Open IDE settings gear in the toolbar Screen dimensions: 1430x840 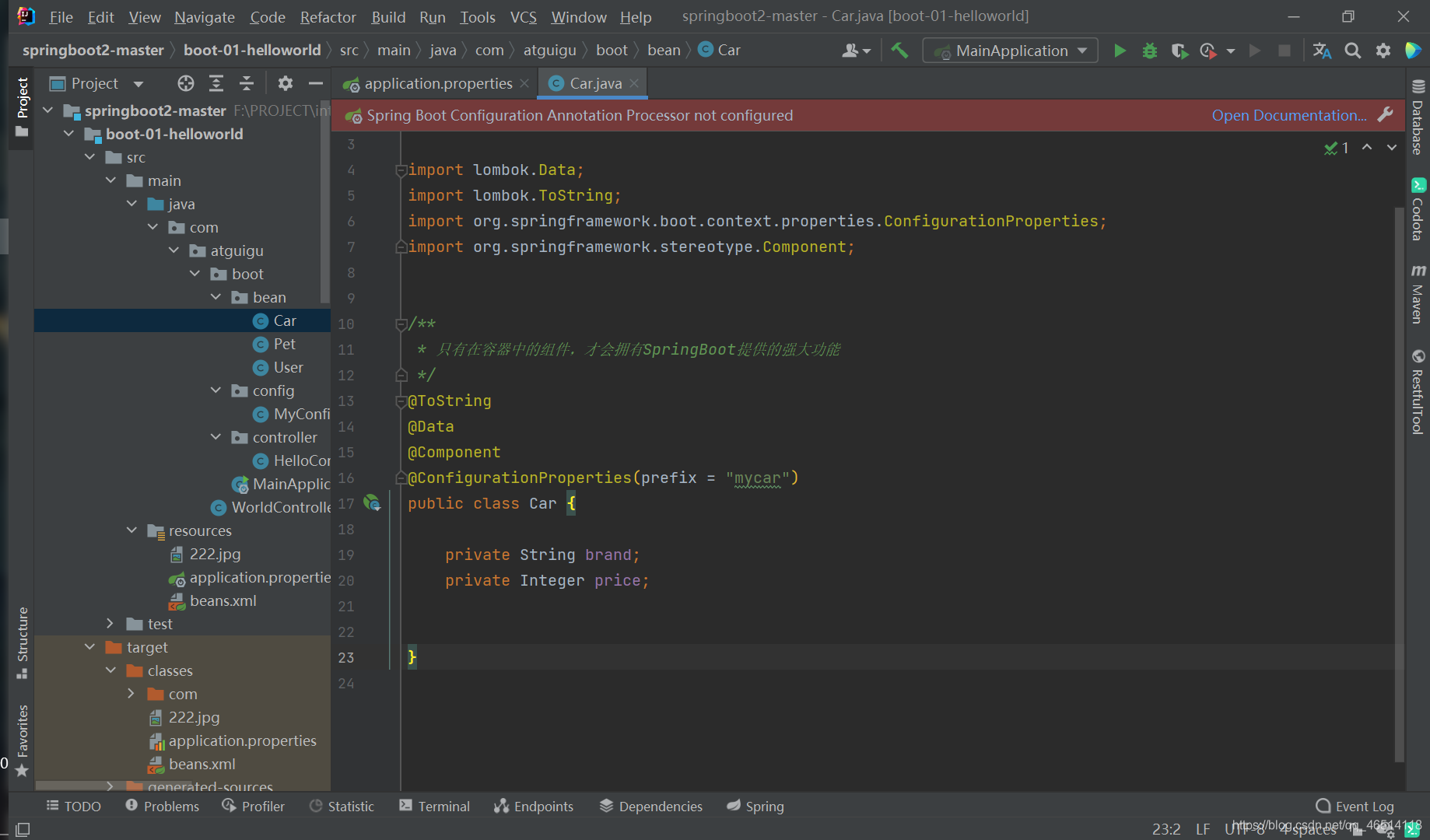coord(1383,51)
